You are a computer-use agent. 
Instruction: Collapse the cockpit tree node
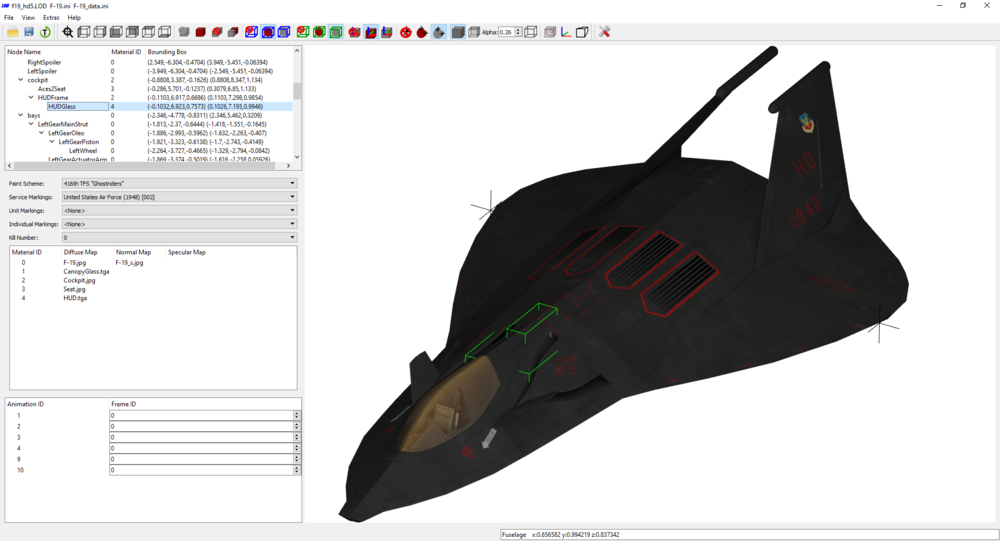(20, 80)
